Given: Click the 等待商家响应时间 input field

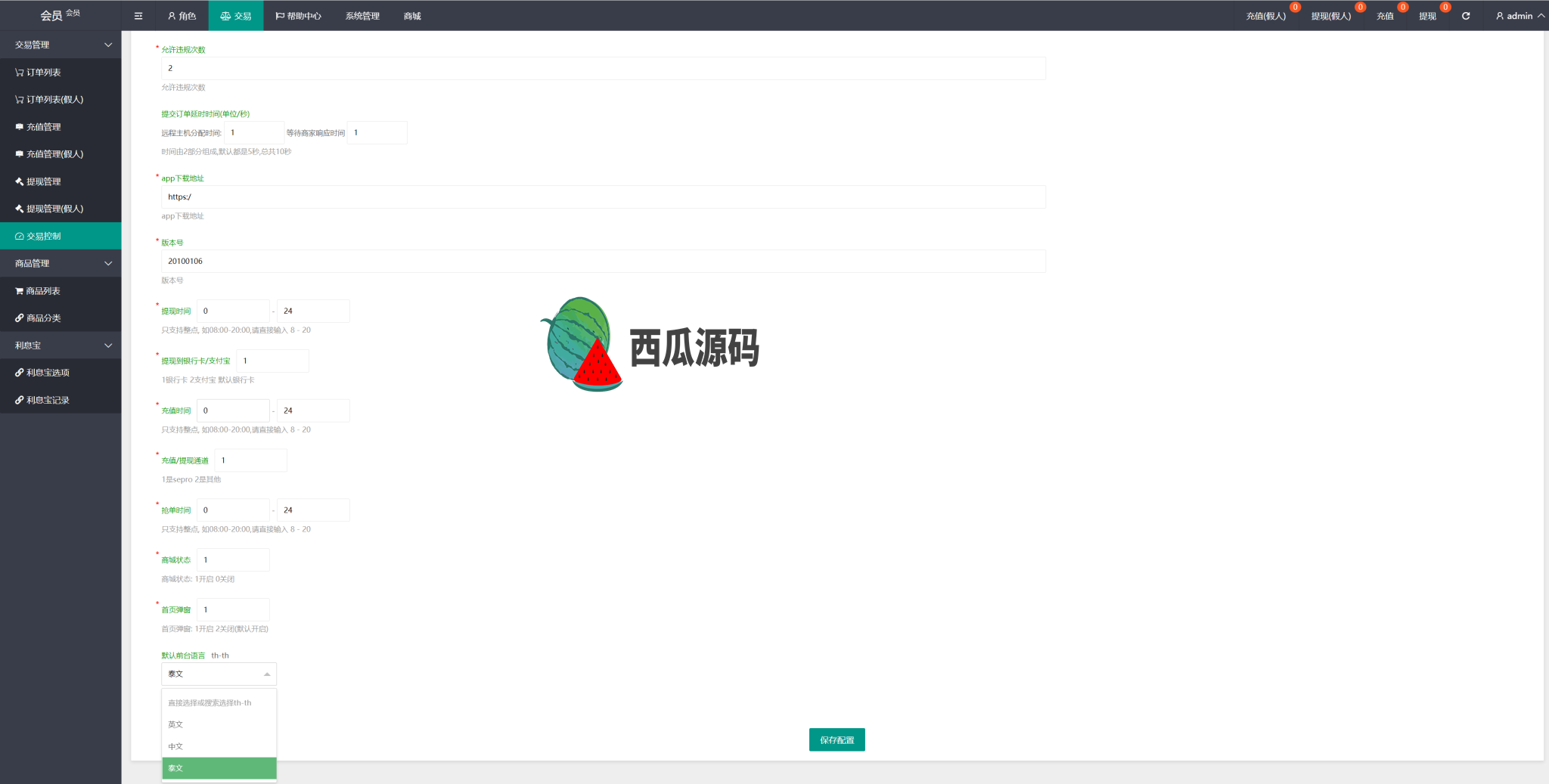Looking at the screenshot, I should [x=377, y=132].
